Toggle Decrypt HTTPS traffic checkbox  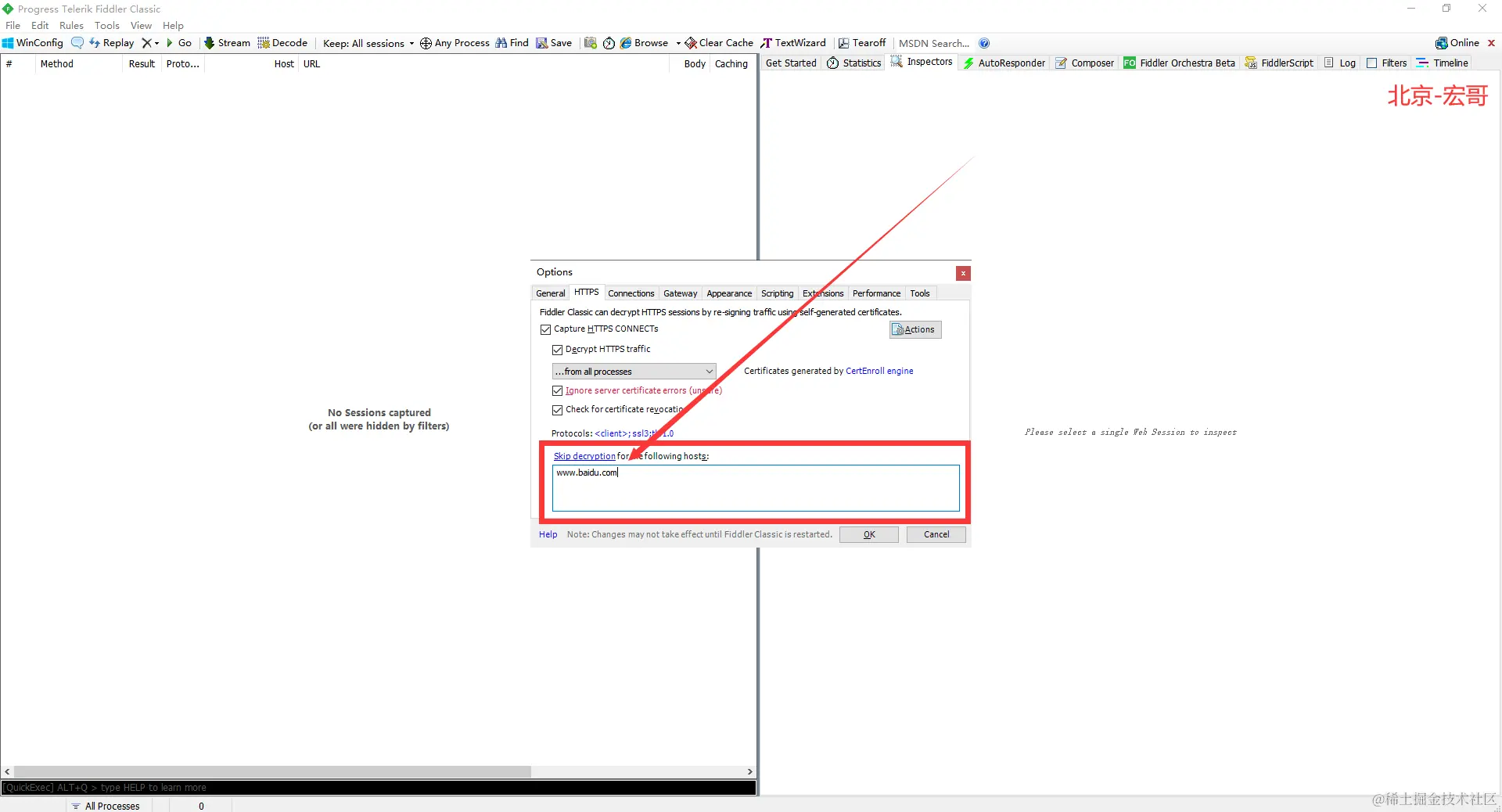[557, 350]
